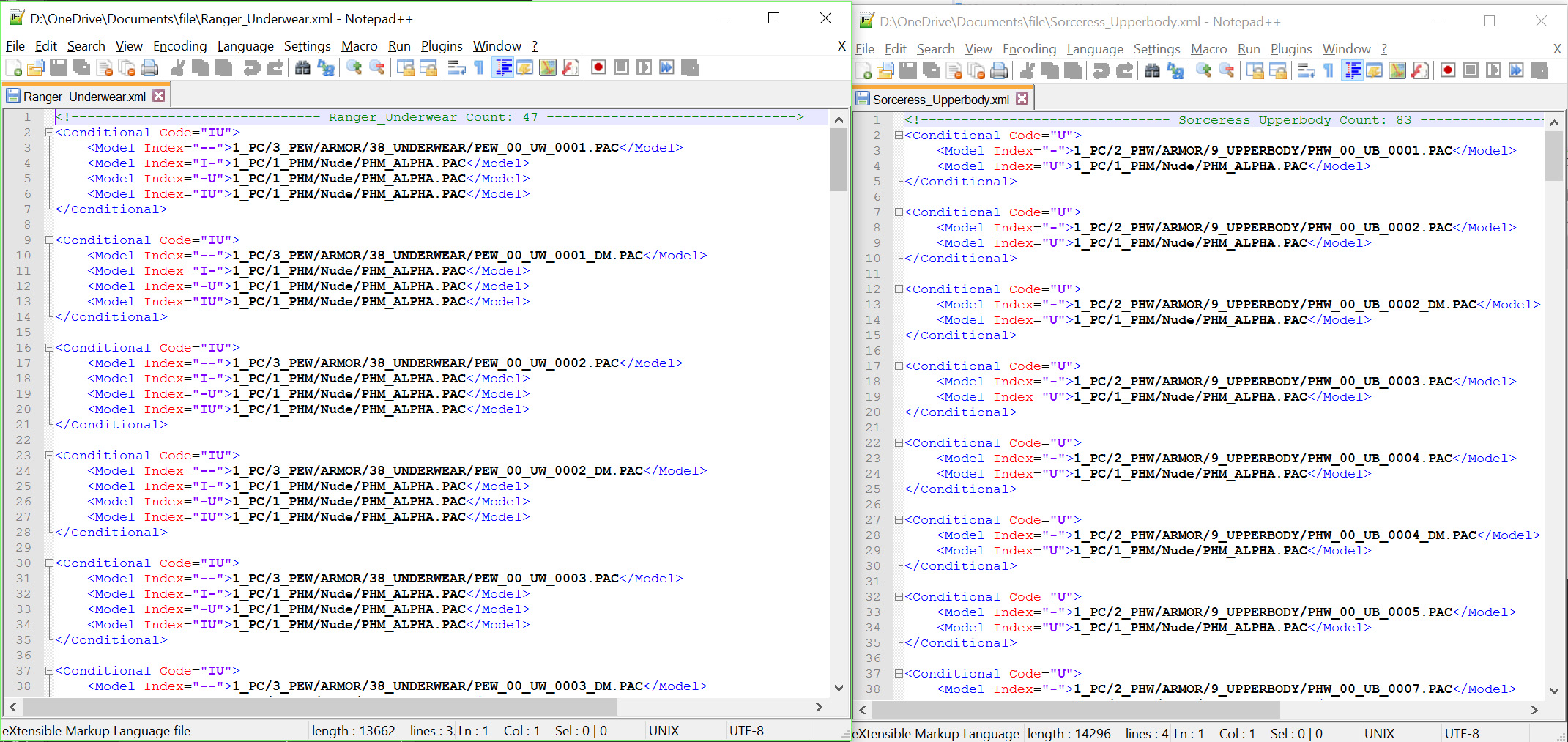
Task: Toggle Show All Characters in Sorceress_Upperbody window
Action: point(1329,71)
